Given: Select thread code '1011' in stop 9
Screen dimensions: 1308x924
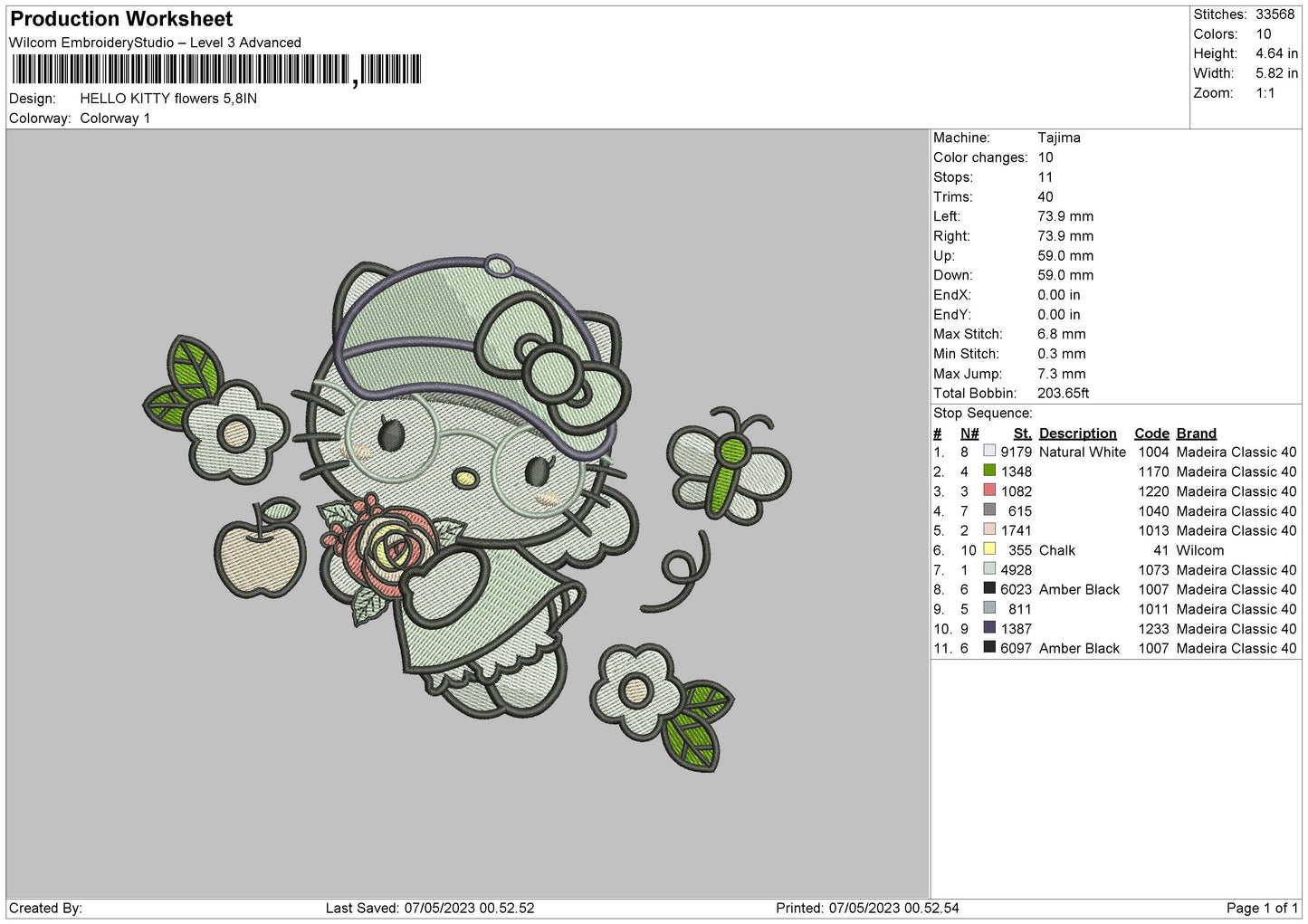Looking at the screenshot, I should coord(1154,609).
